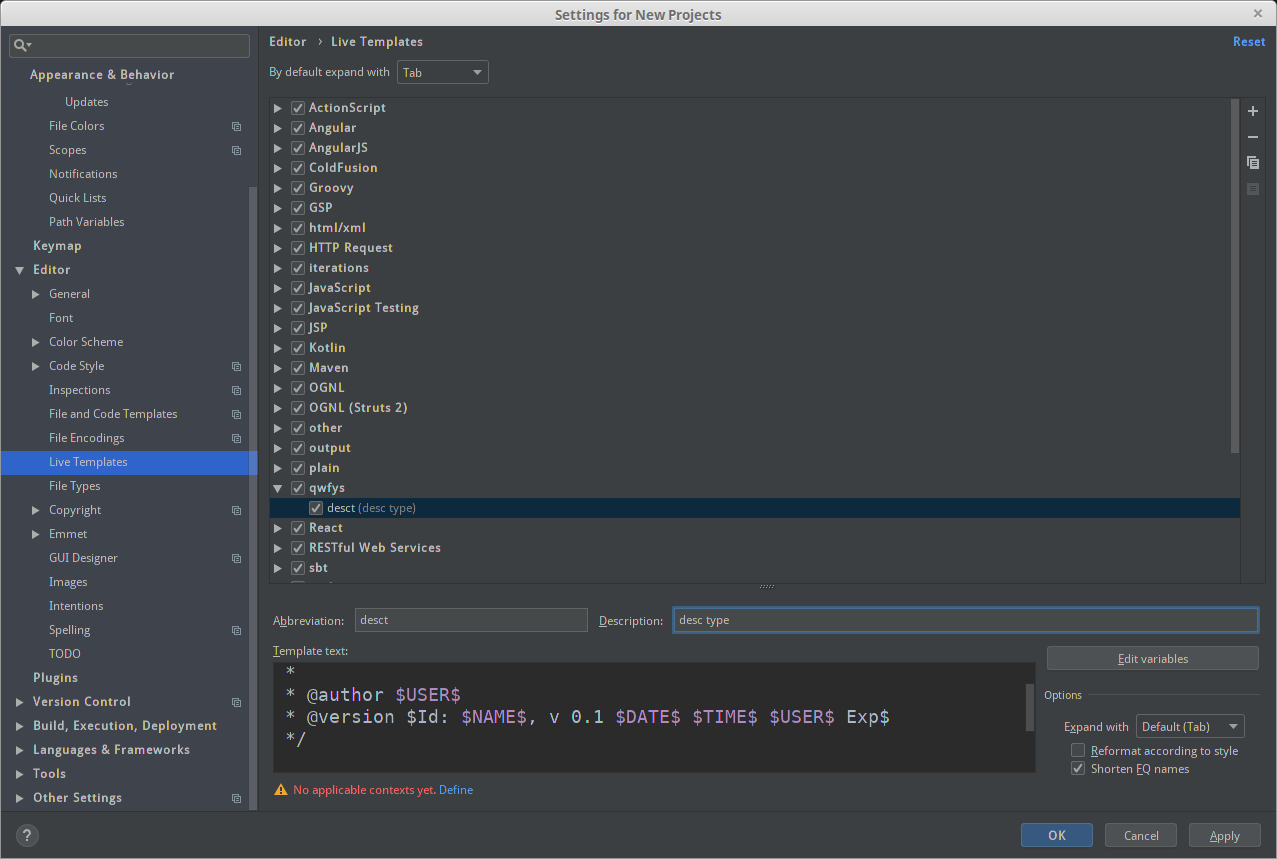Screen dimensions: 1277x859
Task: Duplicate the selected template using copy icon
Action: 1253,163
